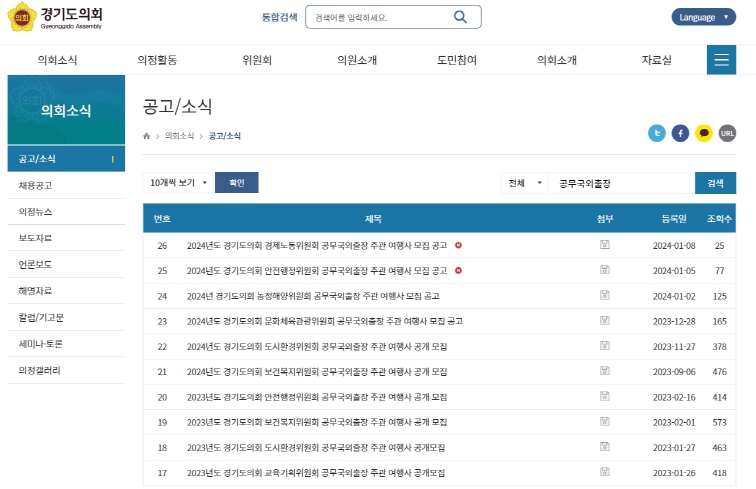Click the 확인 button
Screen dimensions: 756x489
[236, 183]
